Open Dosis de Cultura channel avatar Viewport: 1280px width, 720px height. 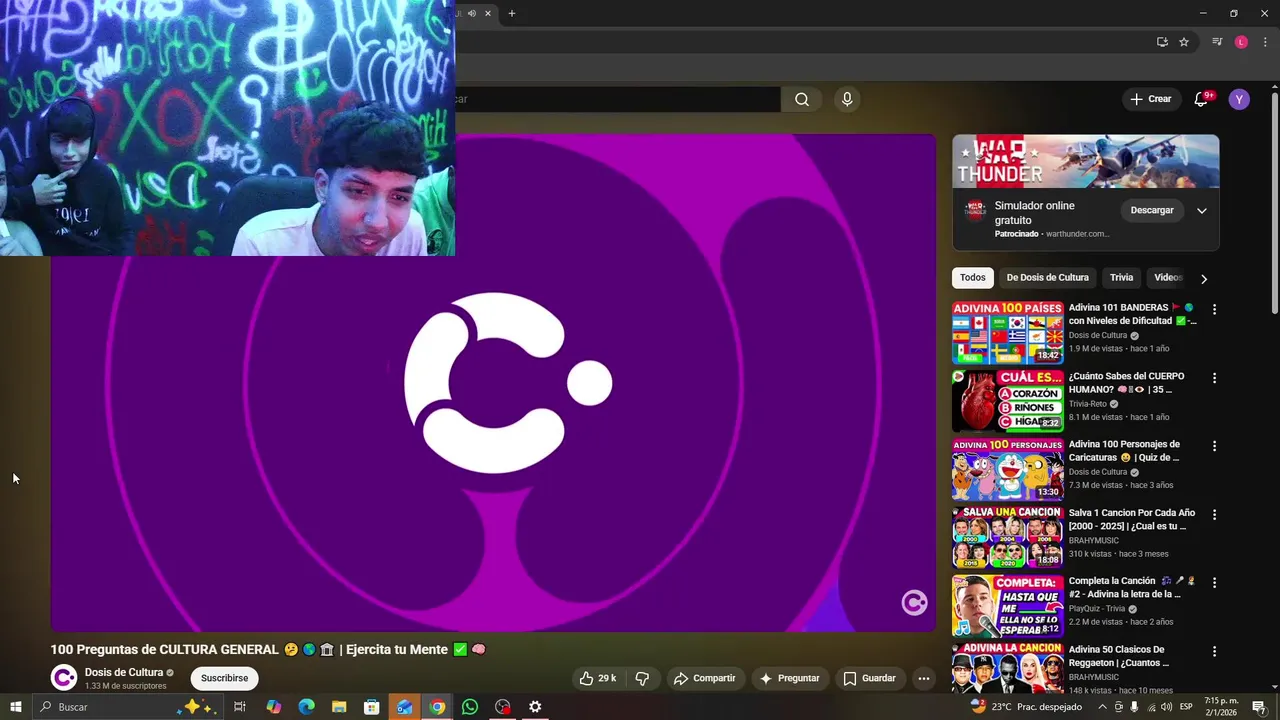(64, 678)
